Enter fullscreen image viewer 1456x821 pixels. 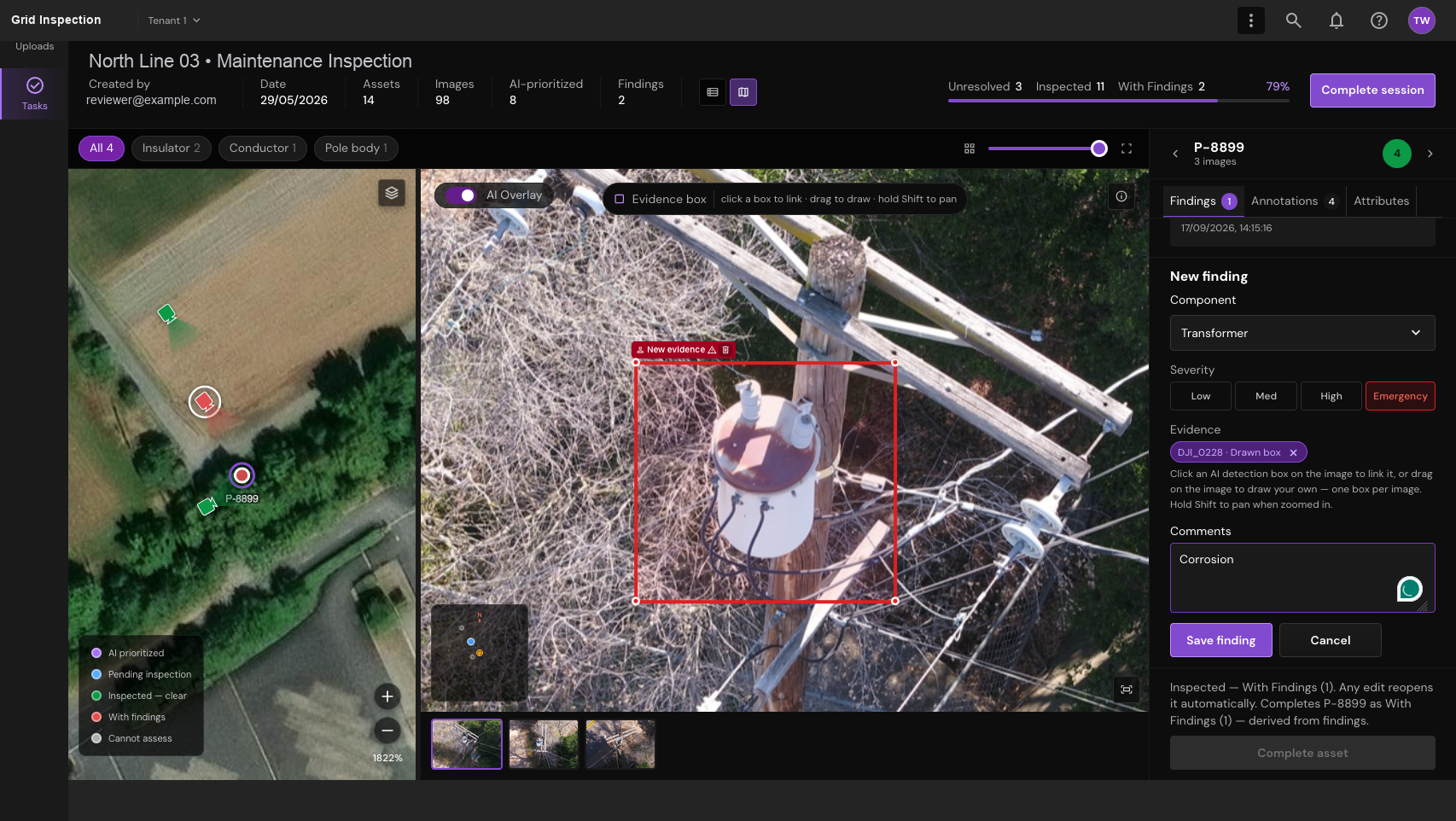[x=1127, y=148]
